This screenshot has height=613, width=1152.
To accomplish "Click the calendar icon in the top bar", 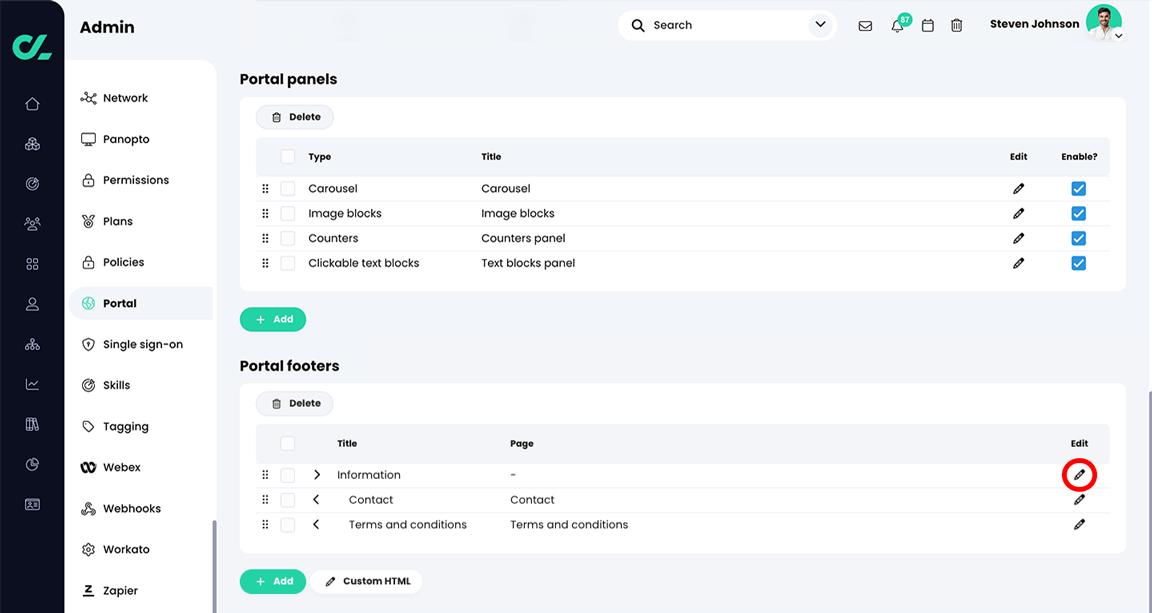I will (x=927, y=25).
